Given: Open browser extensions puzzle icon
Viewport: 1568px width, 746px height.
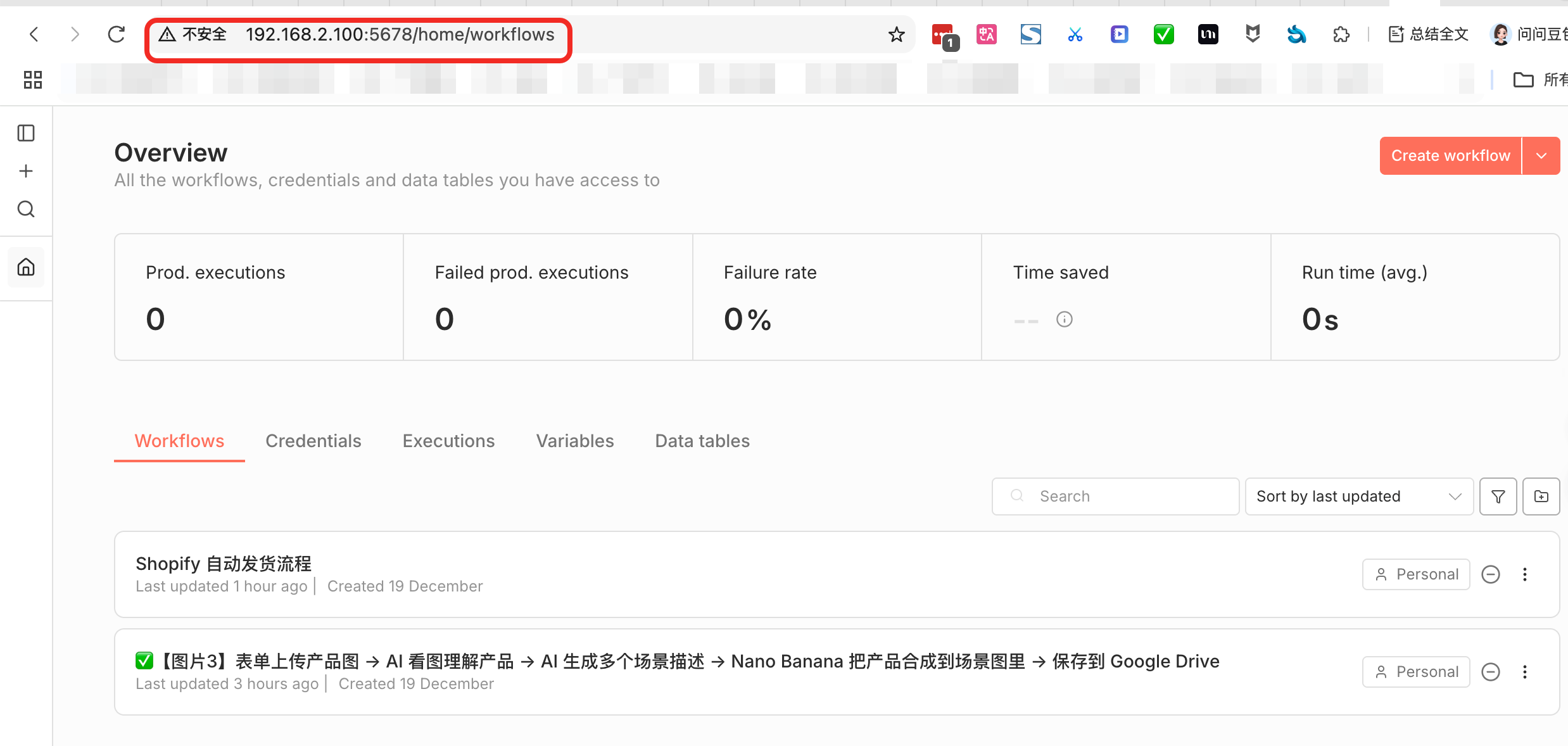Looking at the screenshot, I should coord(1341,34).
